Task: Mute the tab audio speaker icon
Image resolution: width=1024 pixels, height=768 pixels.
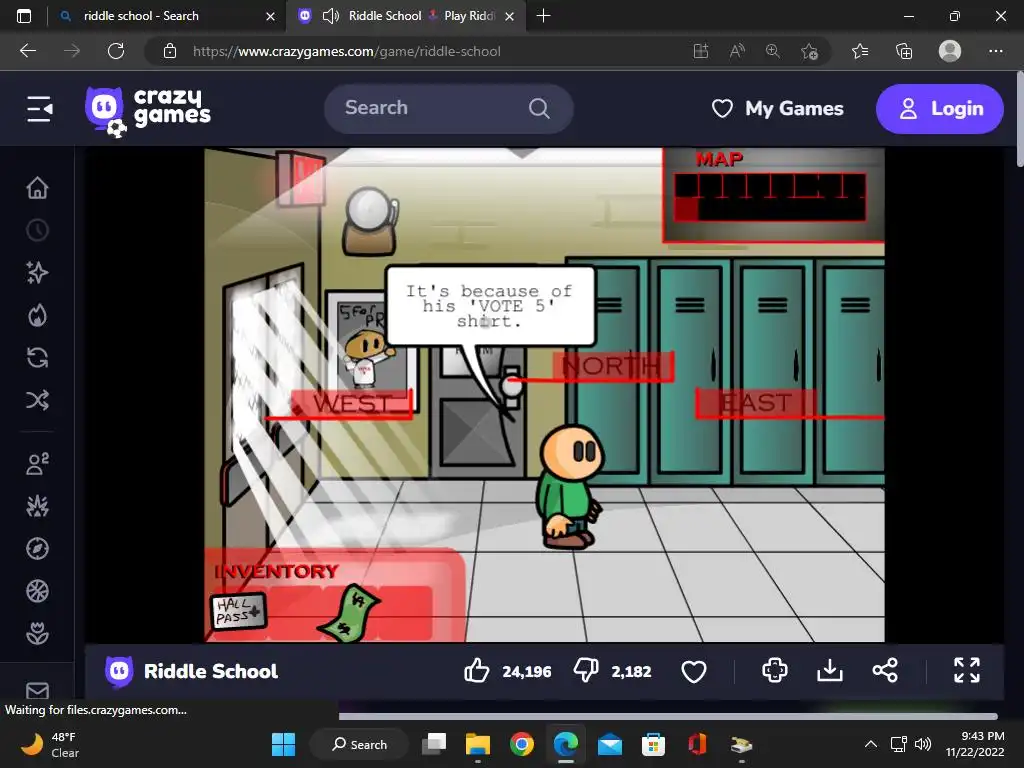Action: [331, 16]
